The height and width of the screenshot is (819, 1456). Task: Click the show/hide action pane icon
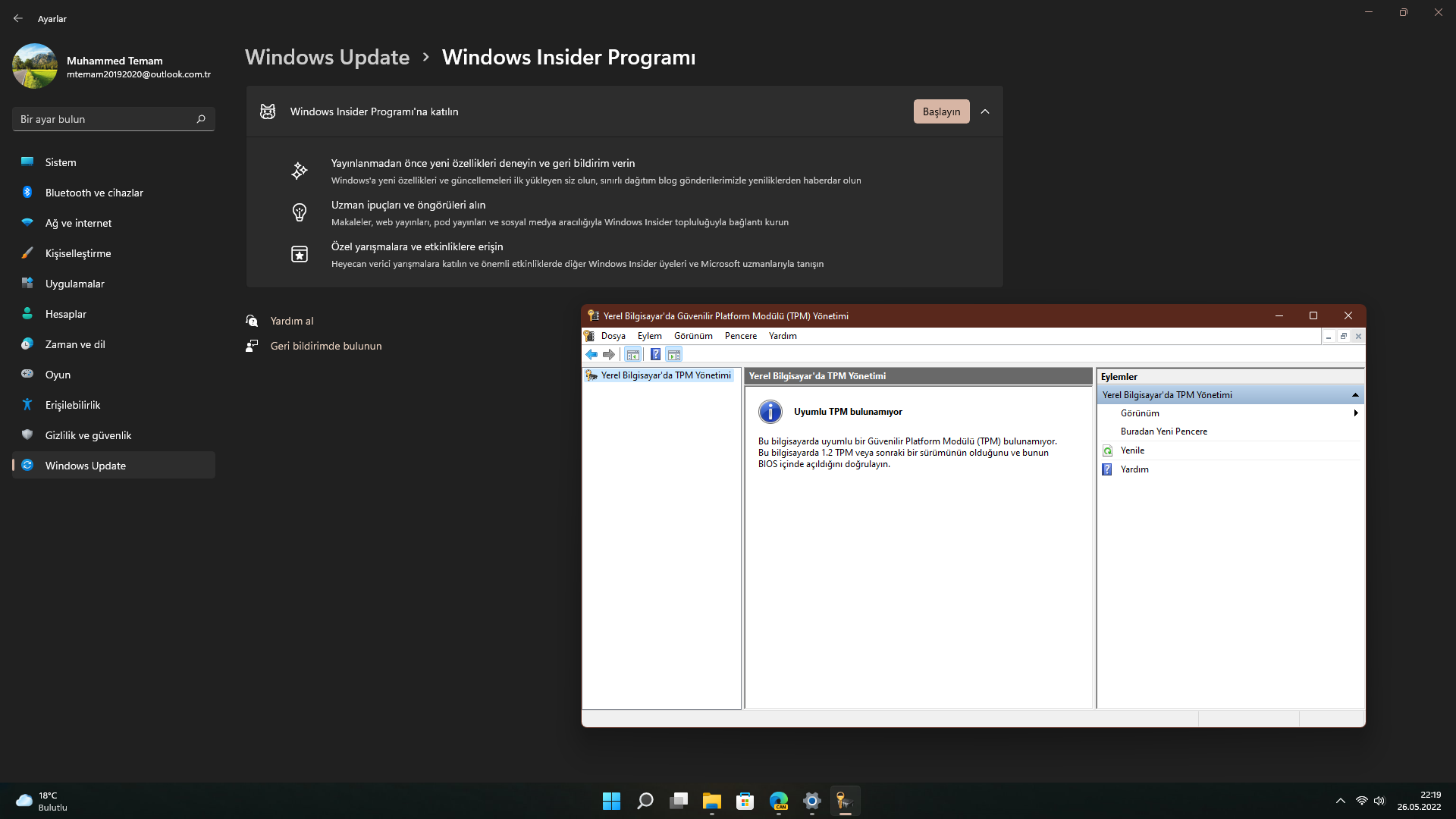[x=674, y=354]
